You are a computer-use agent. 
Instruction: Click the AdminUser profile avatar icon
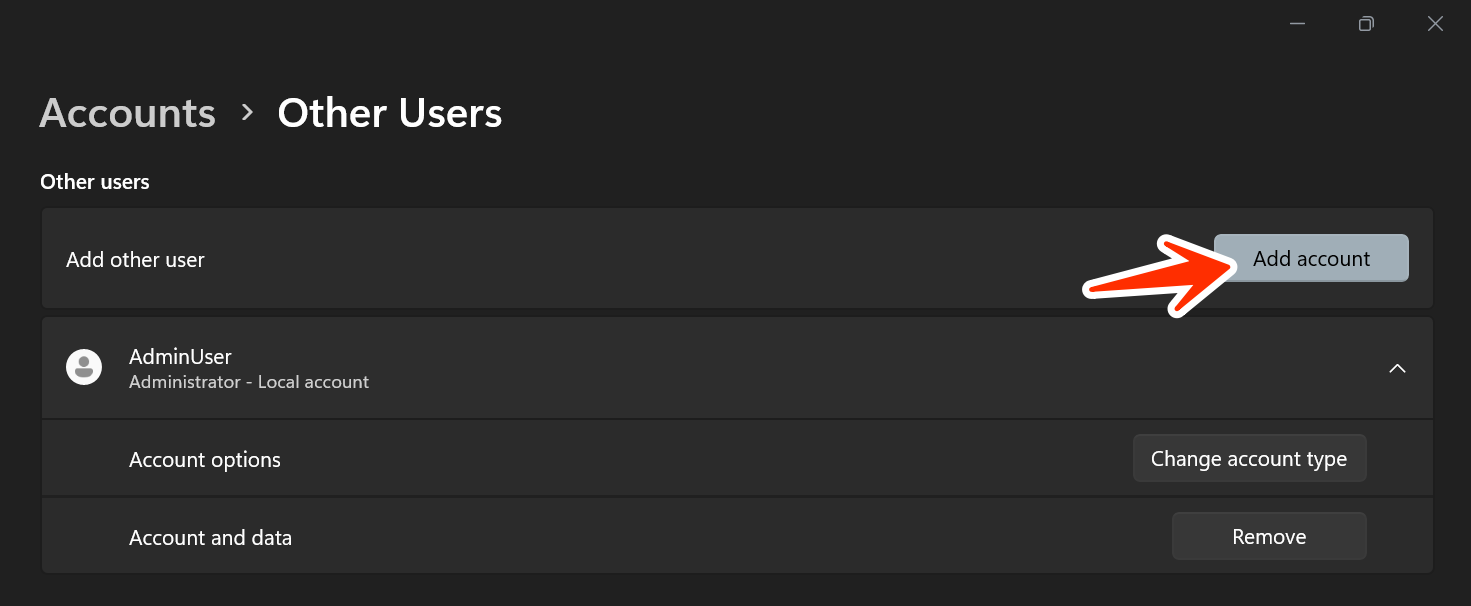[x=84, y=367]
